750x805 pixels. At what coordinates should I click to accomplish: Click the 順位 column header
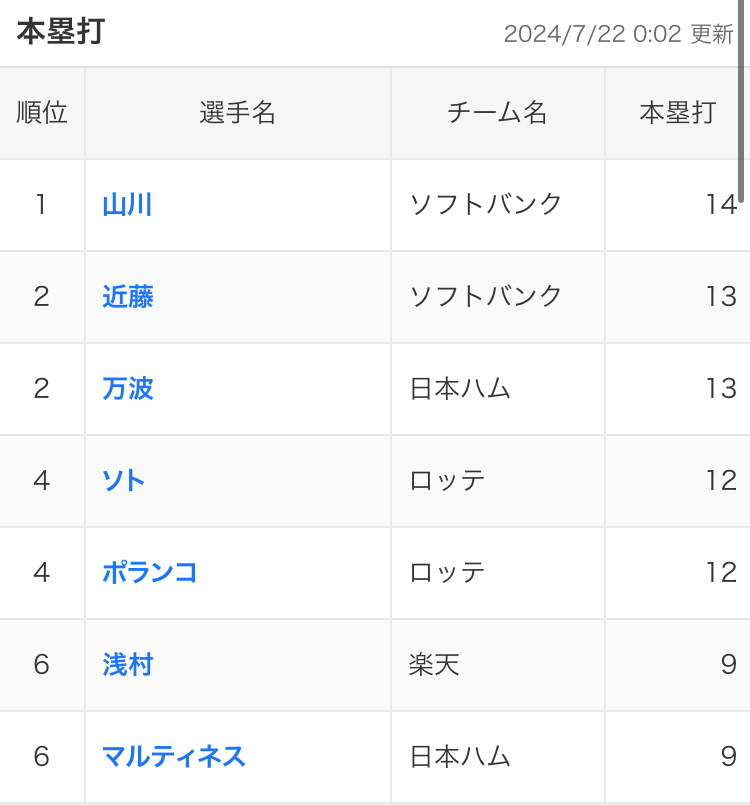(x=42, y=113)
